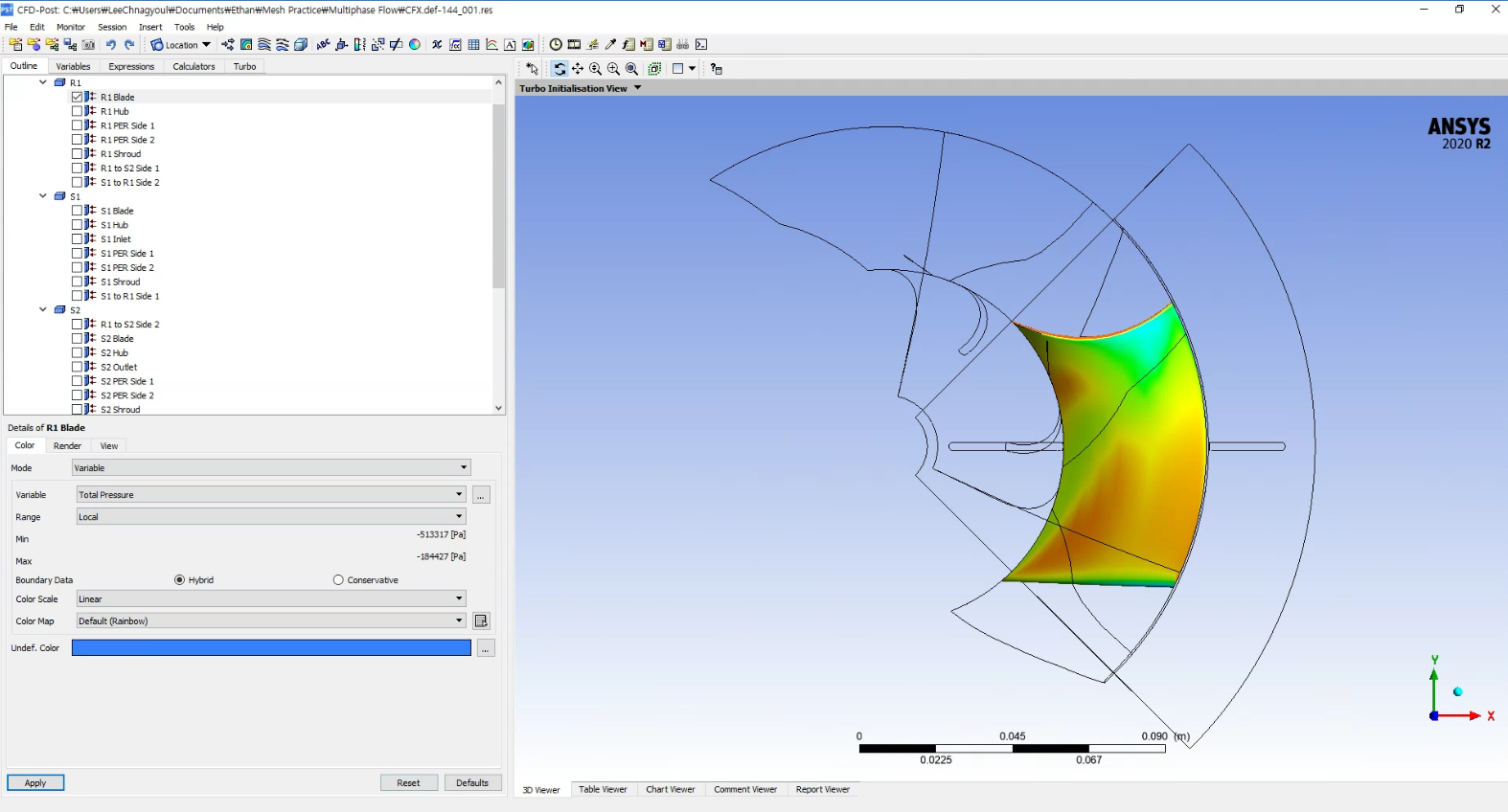Open the Color Scale dropdown
This screenshot has width=1508, height=812.
(271, 598)
